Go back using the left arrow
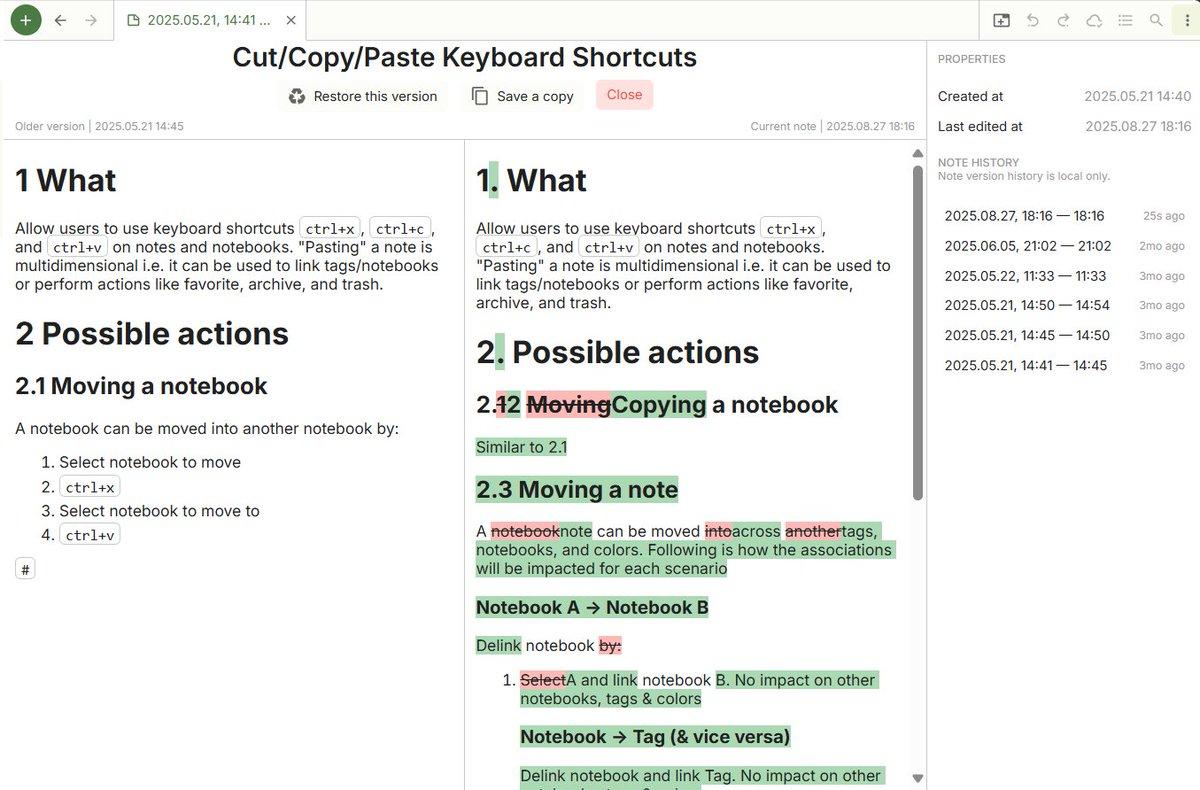This screenshot has width=1200, height=790. click(x=61, y=20)
